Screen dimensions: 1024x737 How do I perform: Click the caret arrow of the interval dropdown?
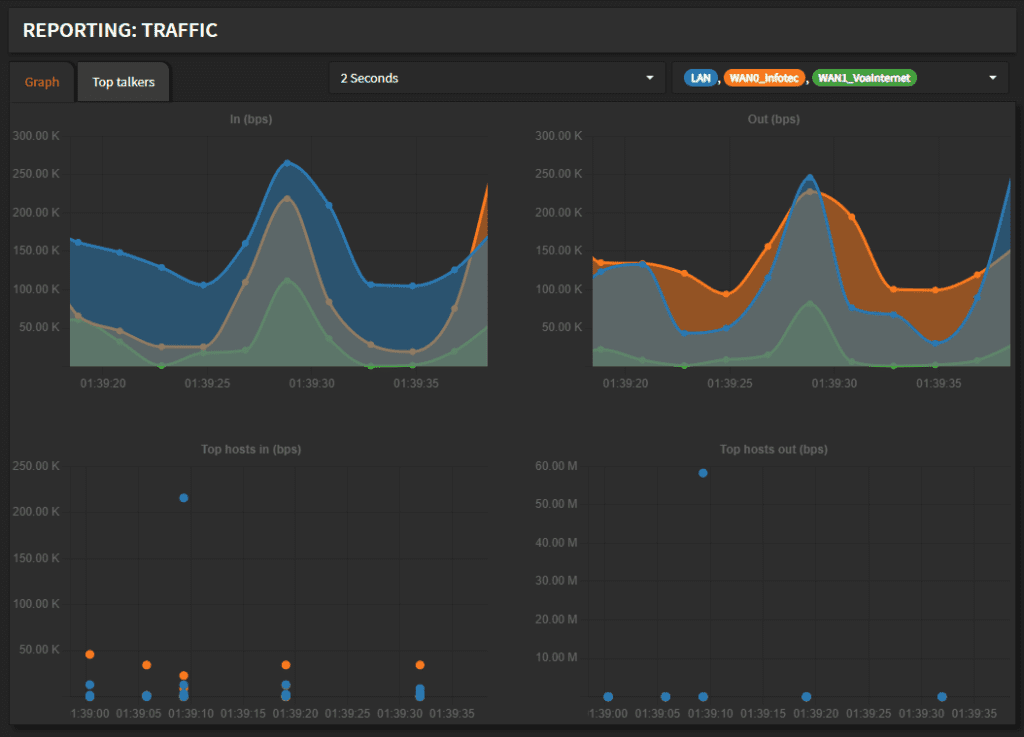(650, 78)
